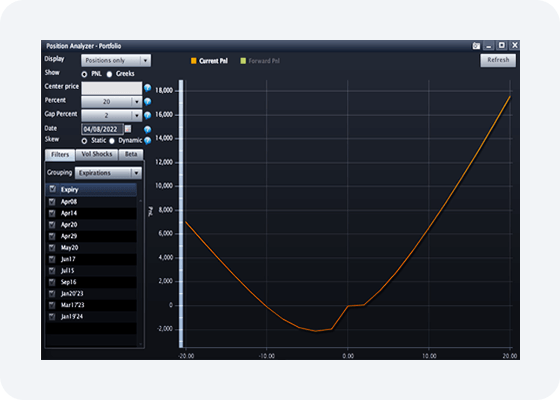Click the Jan19'24 expiry row label
This screenshot has height=400, width=560.
(72, 316)
